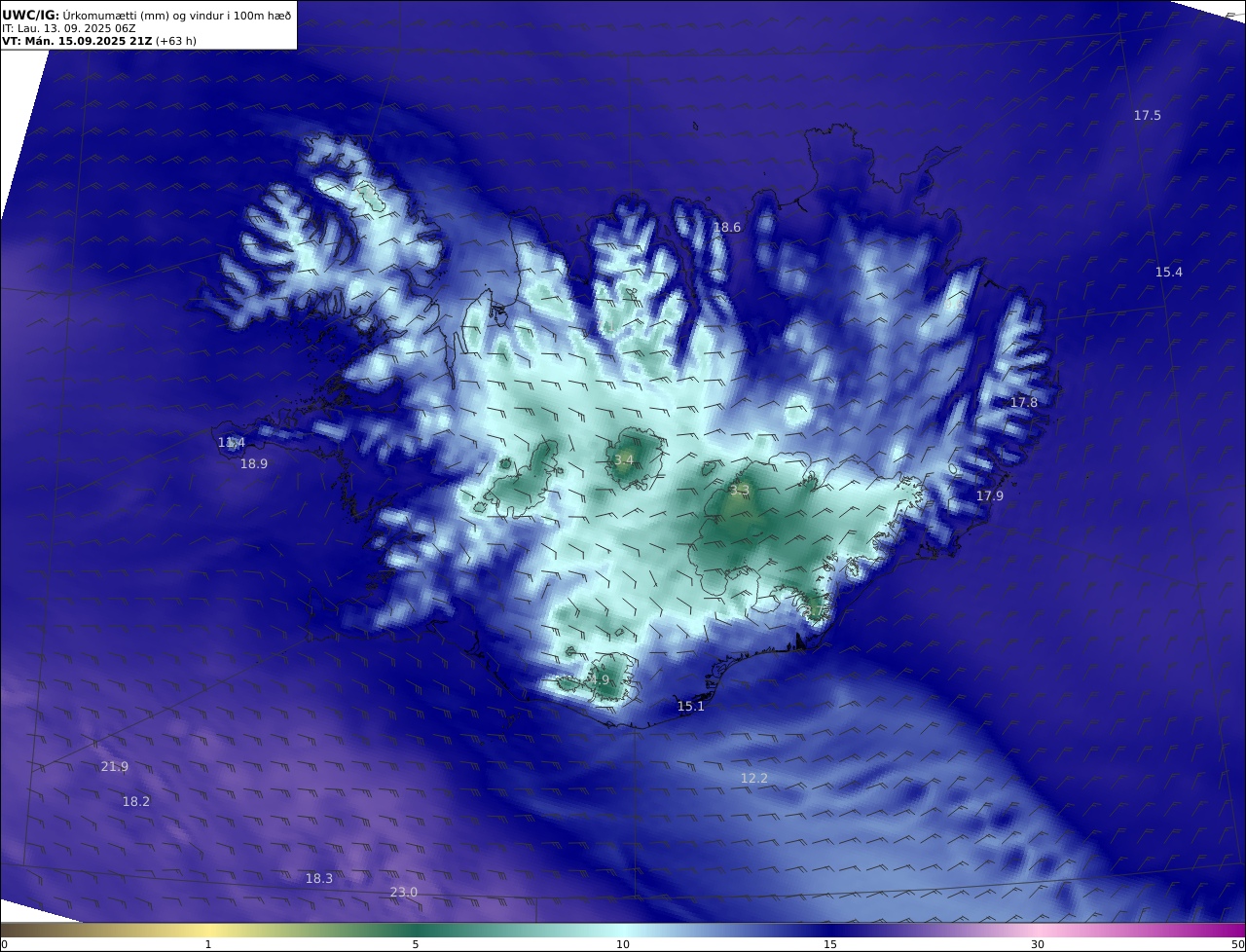
Task: Click the 5 tick on the color scale
Action: 416,944
